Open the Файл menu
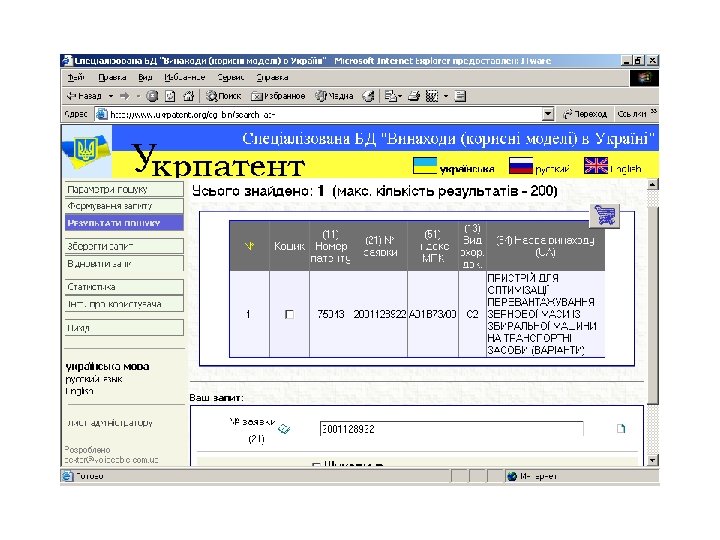Image resolution: width=720 pixels, height=540 pixels. coord(76,78)
